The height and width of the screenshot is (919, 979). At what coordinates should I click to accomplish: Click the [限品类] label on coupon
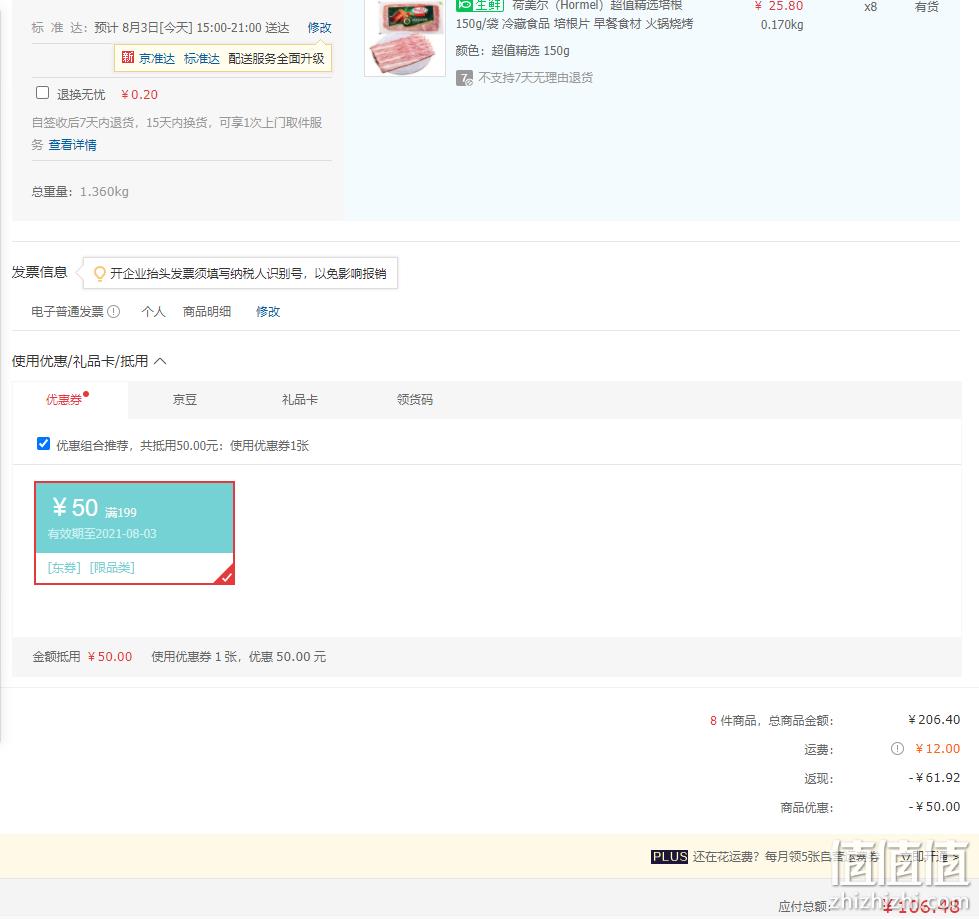click(x=112, y=568)
